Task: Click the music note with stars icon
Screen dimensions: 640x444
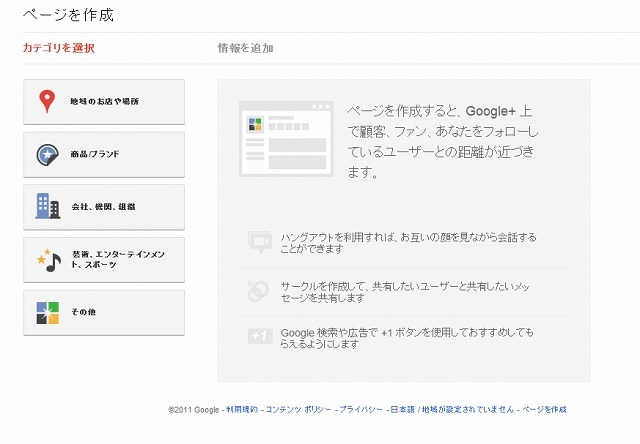Action: click(49, 260)
